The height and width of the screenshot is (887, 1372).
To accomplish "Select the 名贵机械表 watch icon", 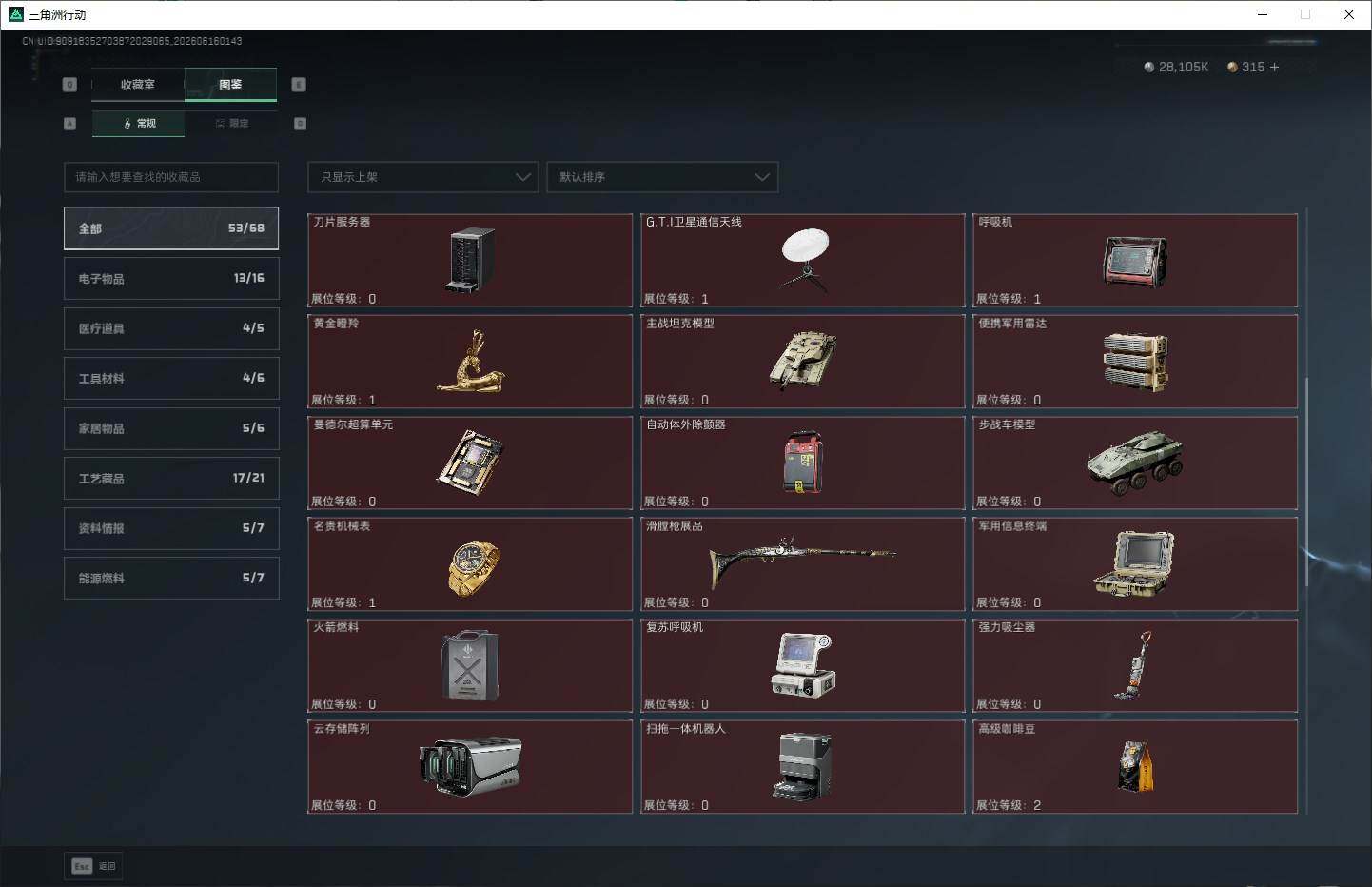I will click(473, 568).
